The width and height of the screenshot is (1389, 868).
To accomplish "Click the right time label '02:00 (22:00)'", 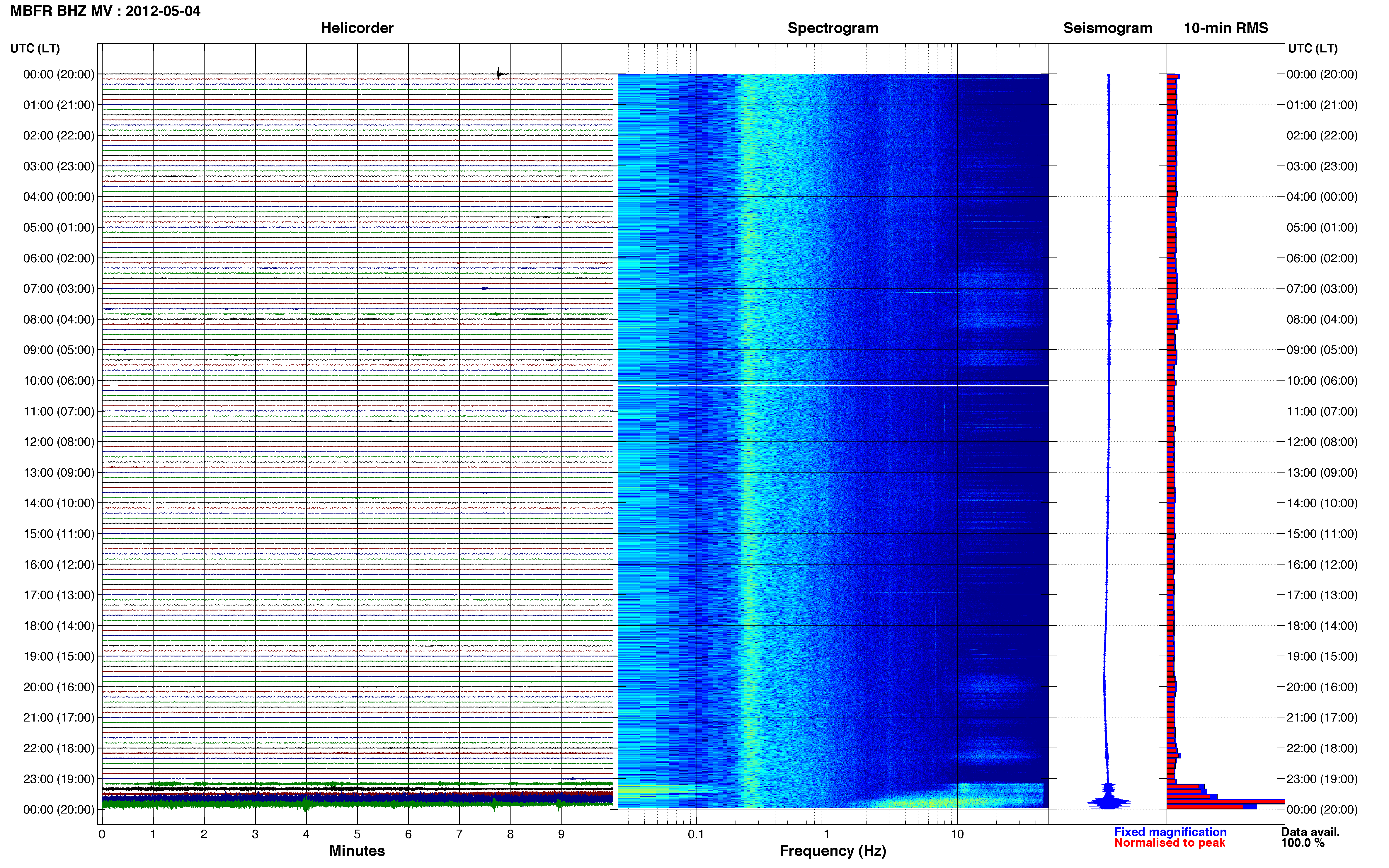I will (x=1322, y=135).
